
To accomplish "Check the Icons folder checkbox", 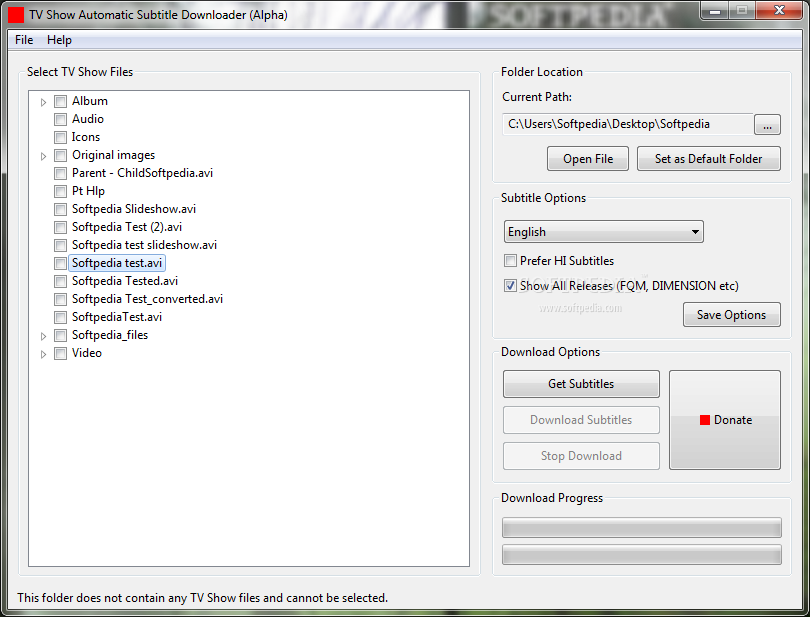I will (60, 137).
